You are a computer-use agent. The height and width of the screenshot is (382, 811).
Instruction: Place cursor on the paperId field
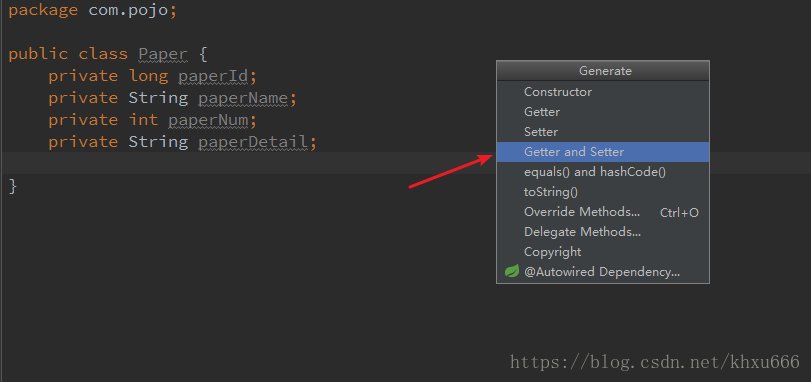coord(214,76)
